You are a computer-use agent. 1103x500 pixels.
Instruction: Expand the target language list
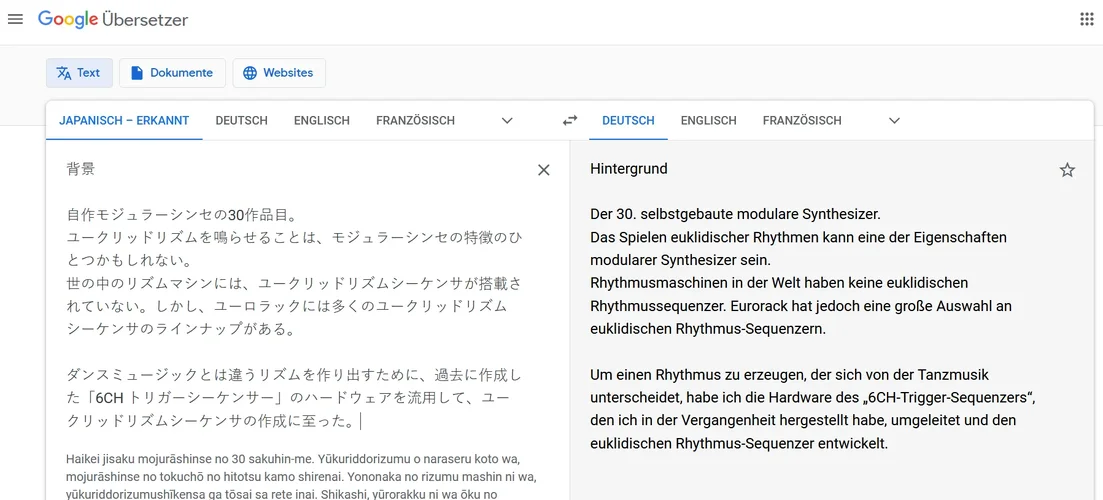tap(894, 120)
